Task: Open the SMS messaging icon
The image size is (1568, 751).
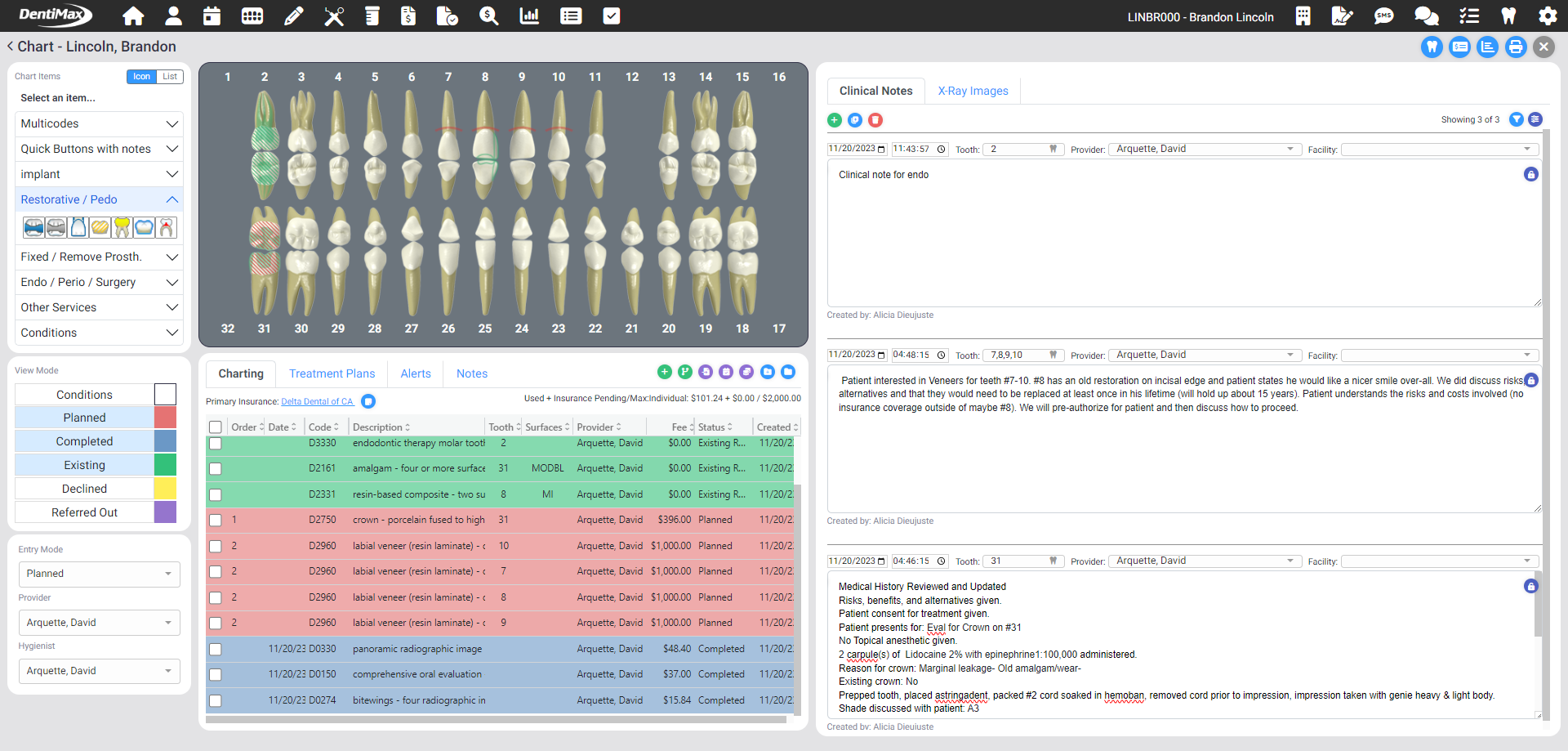Action: click(1384, 16)
